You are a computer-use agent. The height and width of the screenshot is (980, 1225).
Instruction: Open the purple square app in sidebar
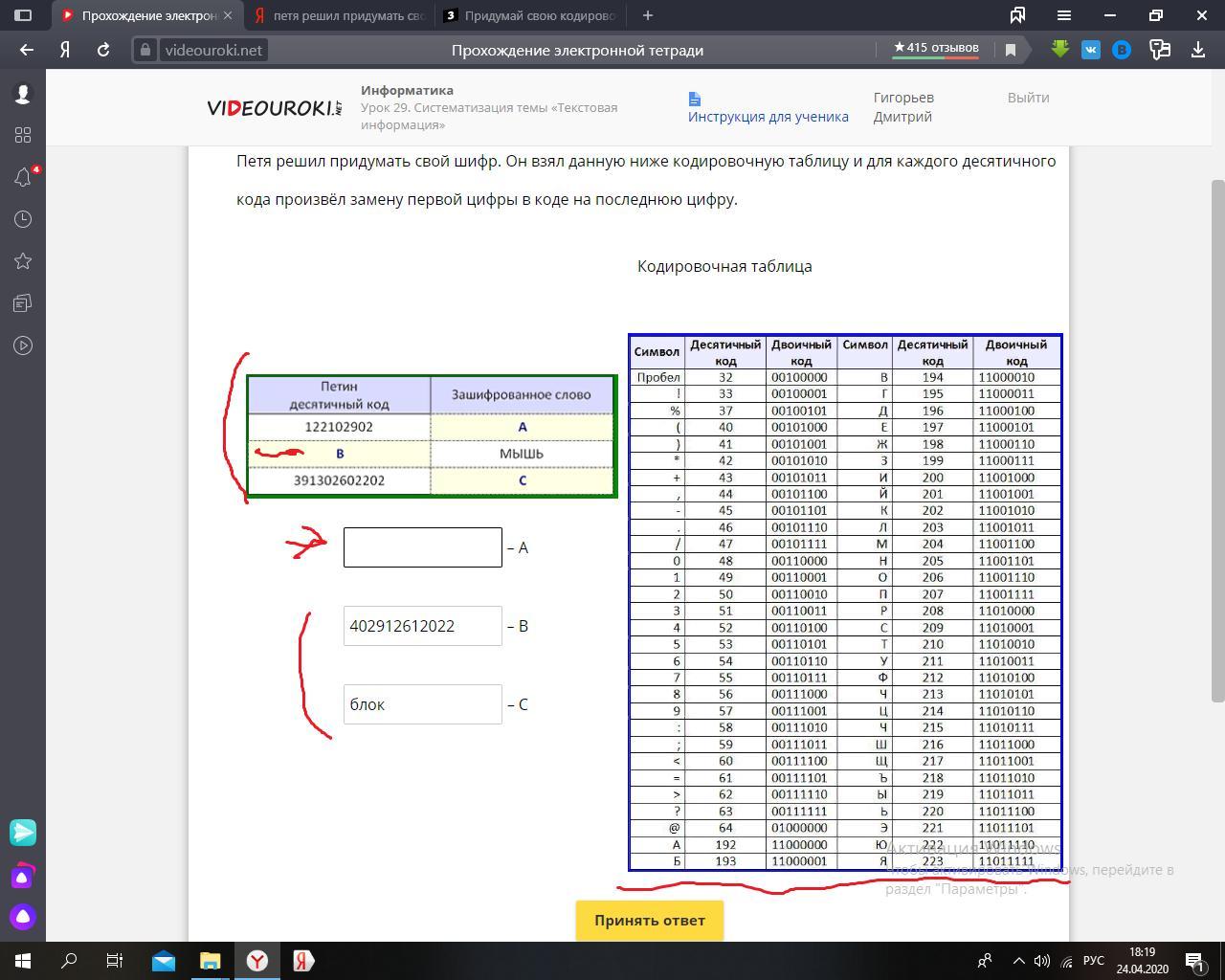tap(23, 876)
